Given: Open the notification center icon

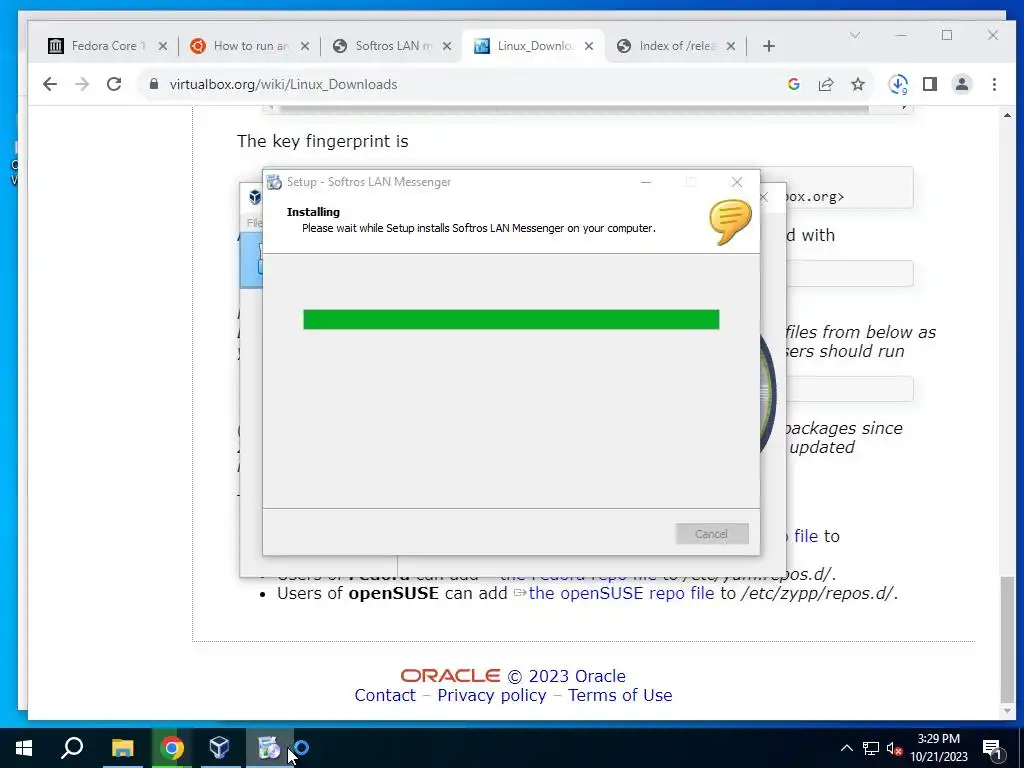Looking at the screenshot, I should click(993, 749).
